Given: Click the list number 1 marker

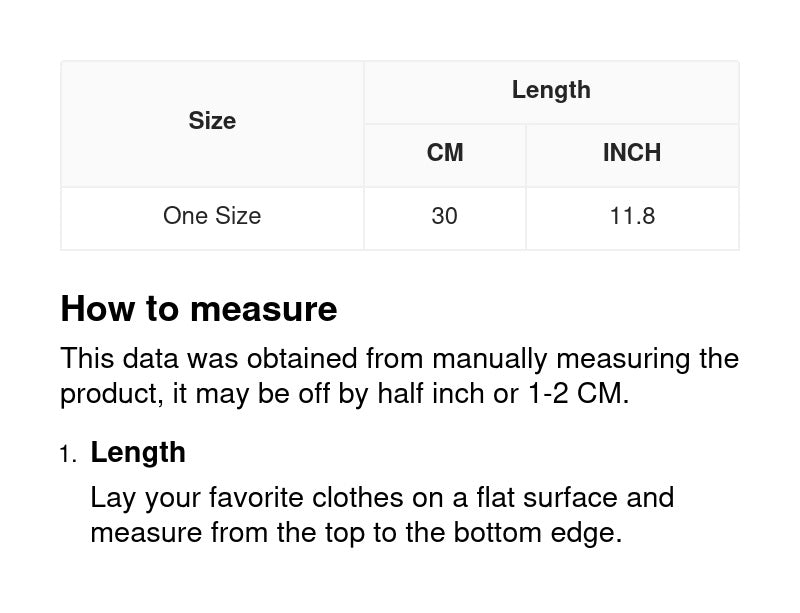Looking at the screenshot, I should tap(67, 455).
